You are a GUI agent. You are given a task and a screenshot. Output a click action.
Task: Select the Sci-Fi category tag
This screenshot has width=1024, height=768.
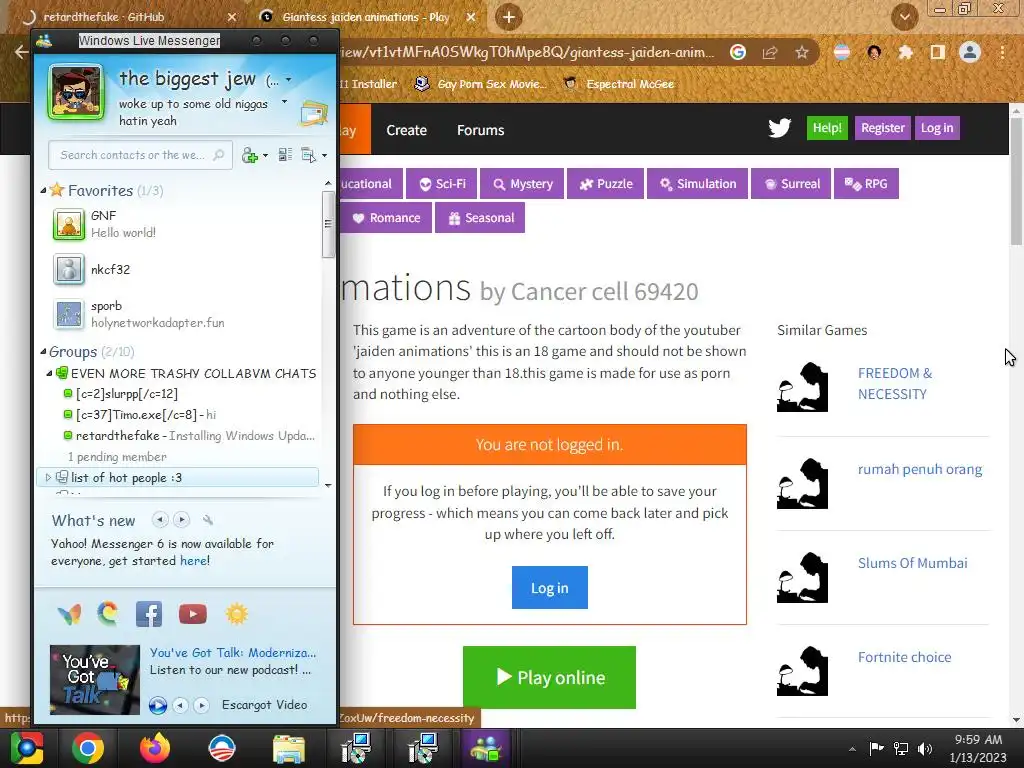(x=441, y=184)
